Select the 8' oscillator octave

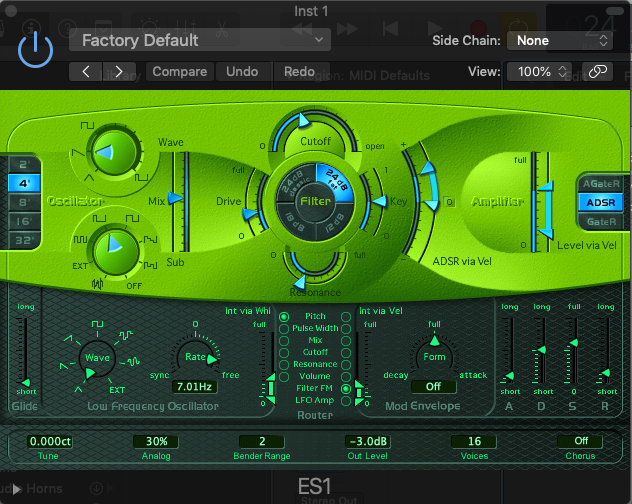tap(24, 202)
